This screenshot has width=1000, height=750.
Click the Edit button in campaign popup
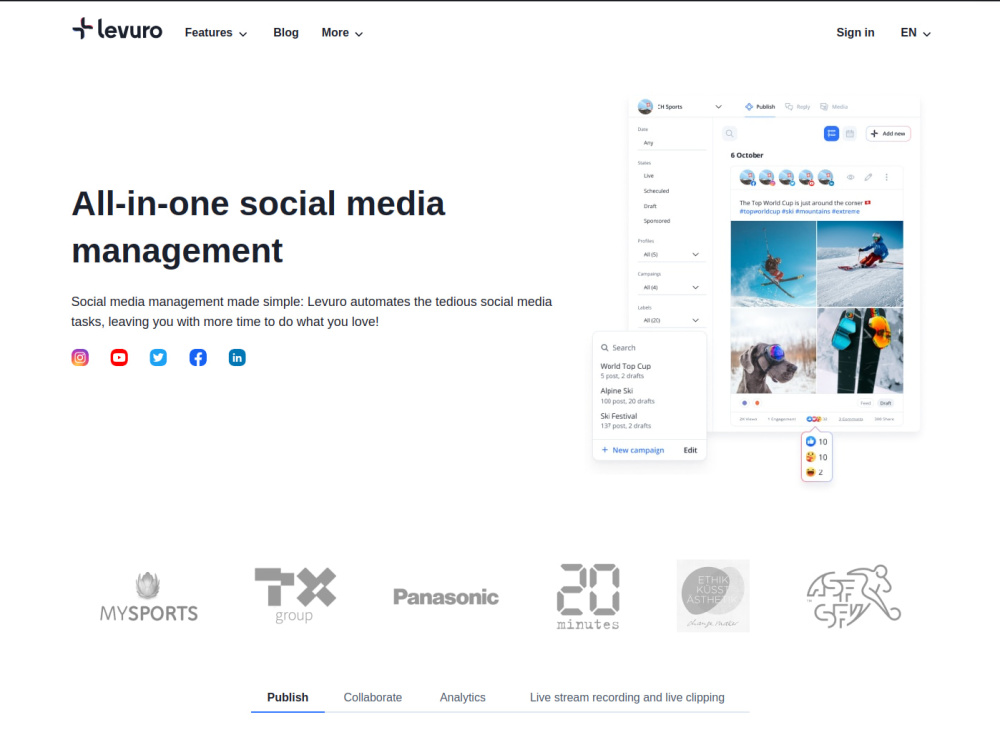click(690, 450)
